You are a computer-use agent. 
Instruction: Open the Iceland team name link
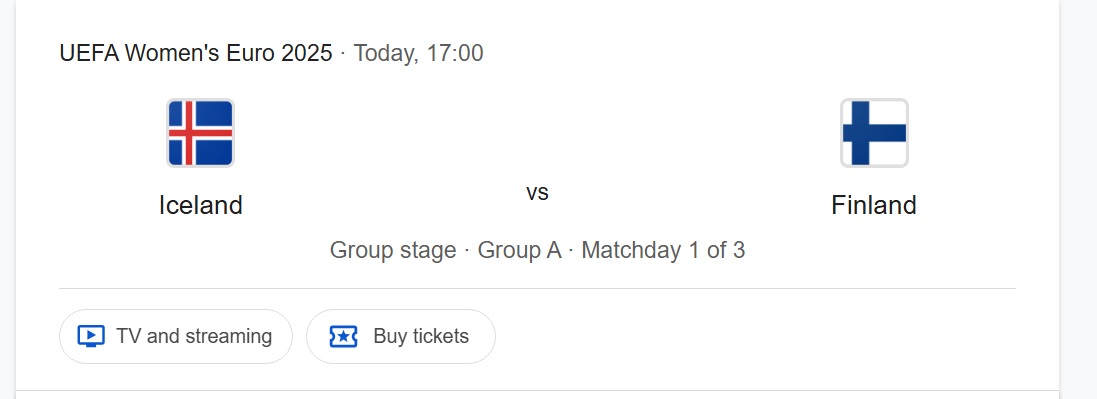(x=201, y=205)
